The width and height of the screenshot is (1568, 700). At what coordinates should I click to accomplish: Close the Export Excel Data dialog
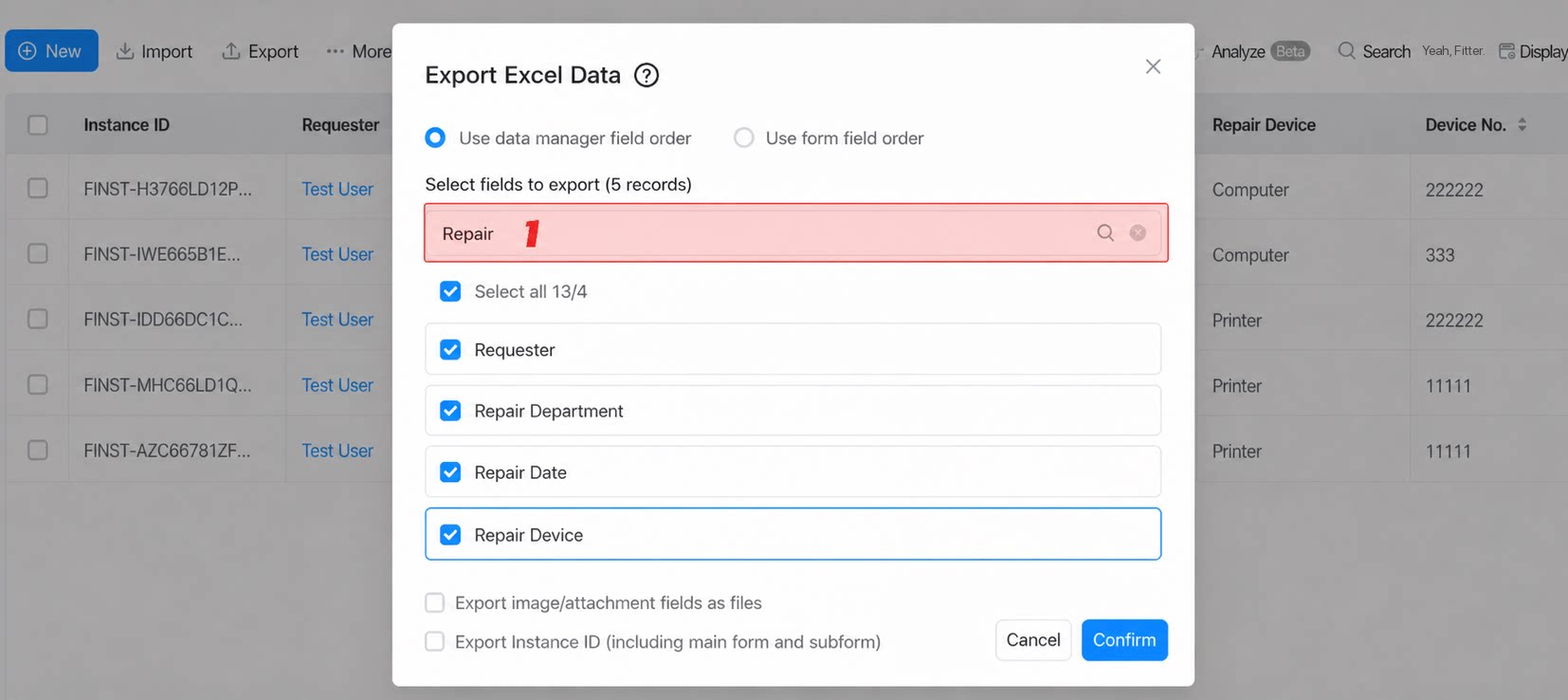click(1153, 66)
